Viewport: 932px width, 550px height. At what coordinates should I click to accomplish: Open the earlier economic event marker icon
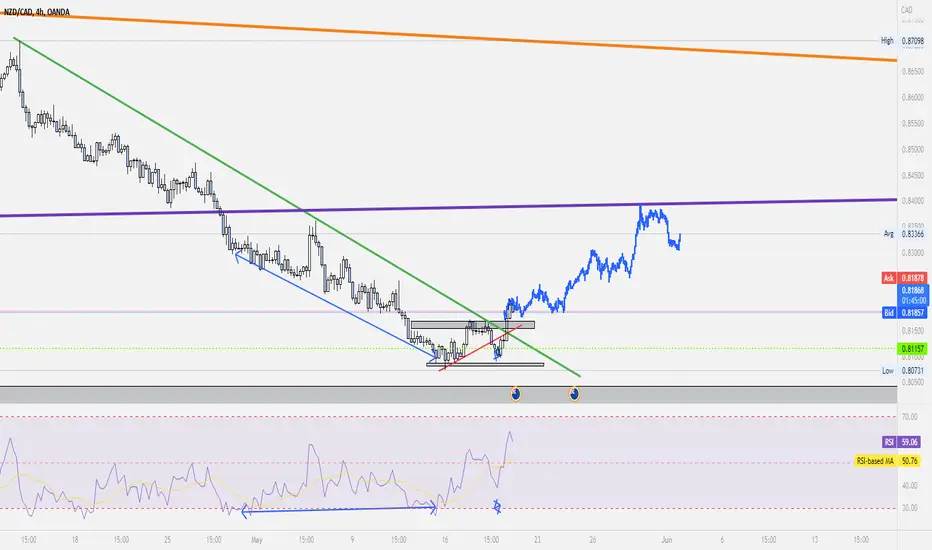(x=515, y=394)
